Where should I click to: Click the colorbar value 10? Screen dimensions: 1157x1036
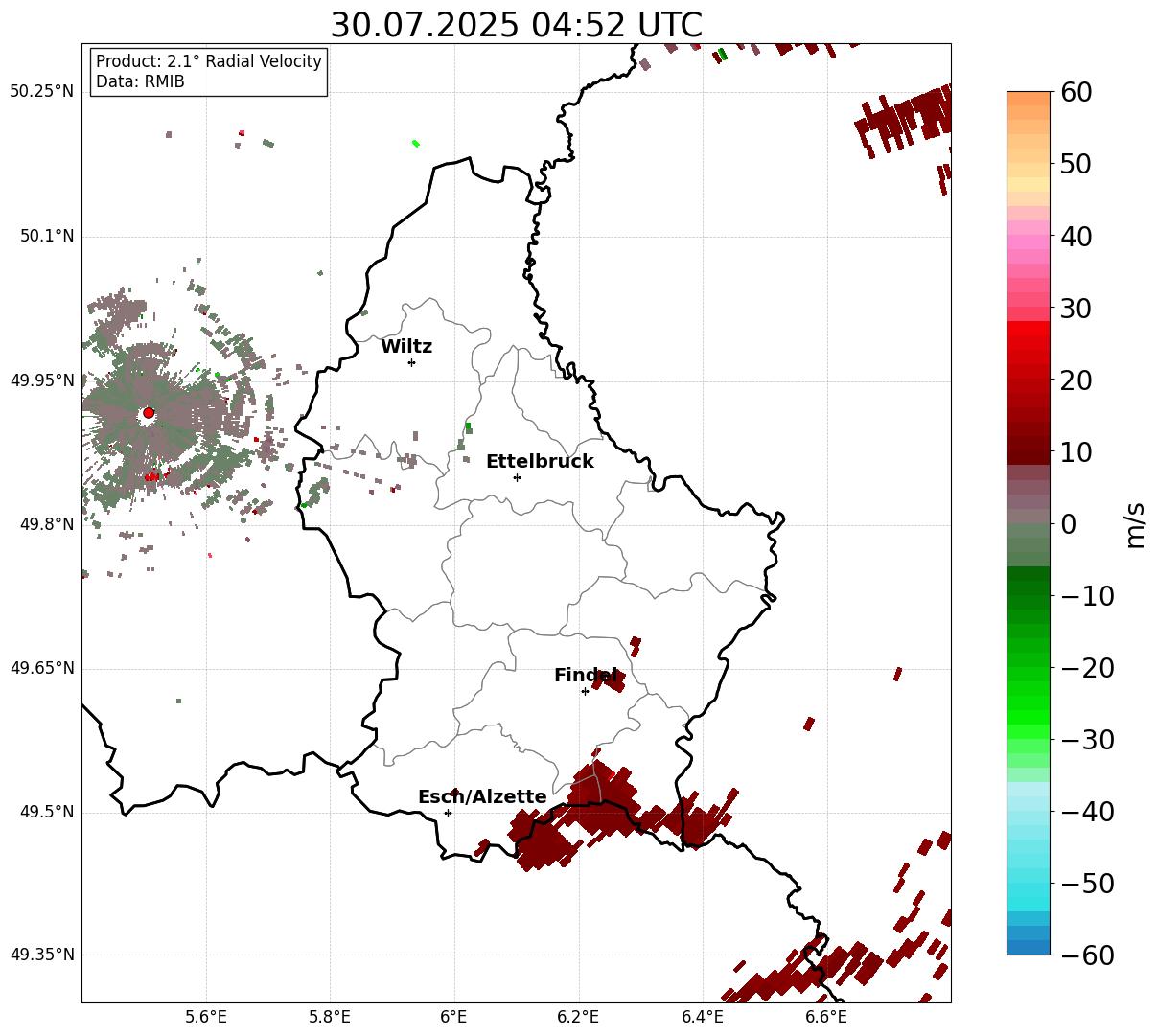[1076, 451]
